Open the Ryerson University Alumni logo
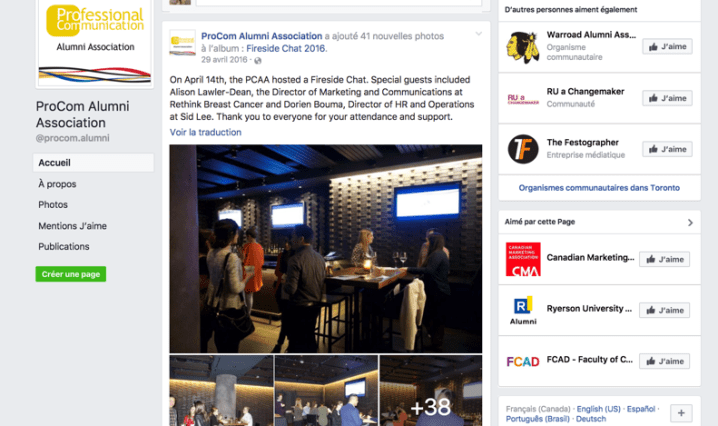 click(523, 310)
